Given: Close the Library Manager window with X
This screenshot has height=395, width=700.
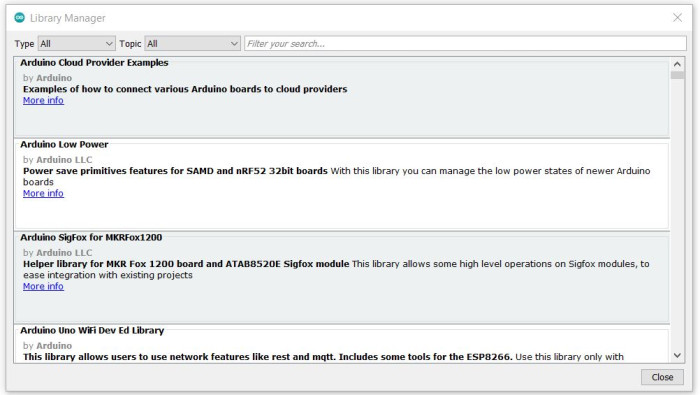Looking at the screenshot, I should (677, 17).
